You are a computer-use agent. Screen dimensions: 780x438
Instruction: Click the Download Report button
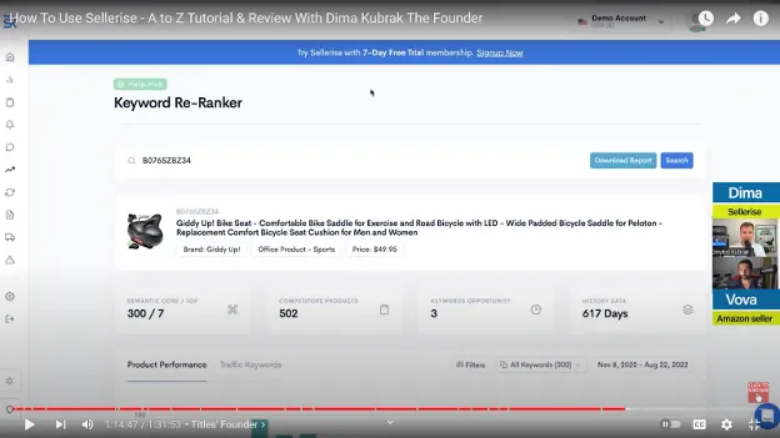623,160
